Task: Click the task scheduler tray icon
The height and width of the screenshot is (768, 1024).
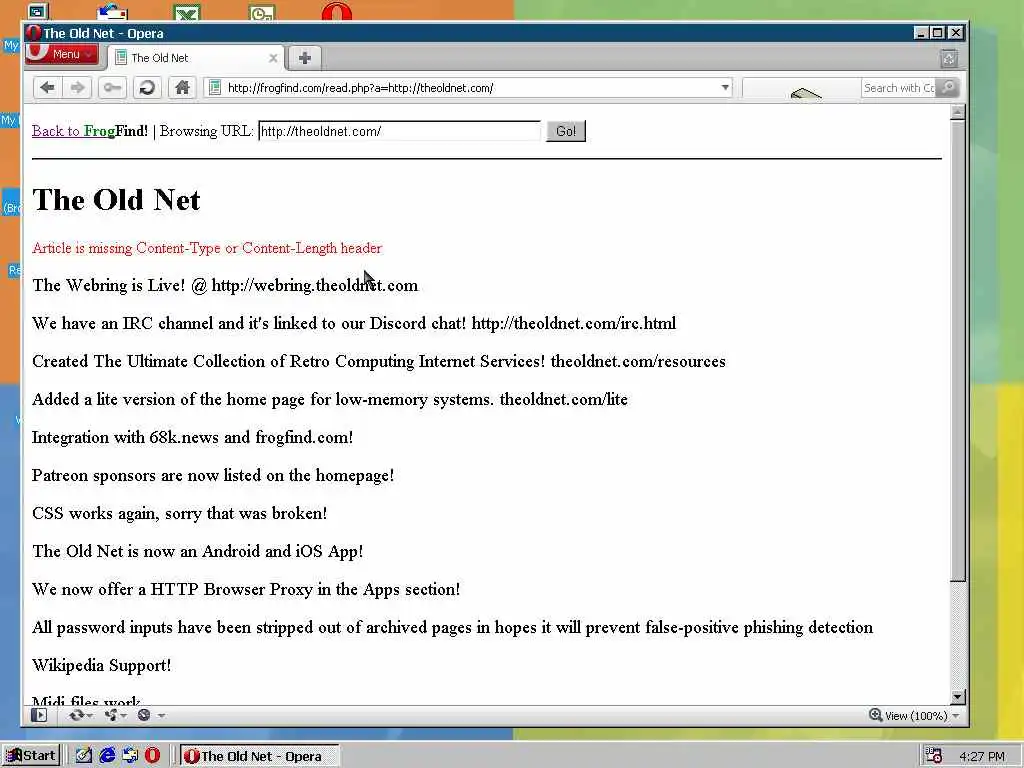Action: tap(934, 756)
